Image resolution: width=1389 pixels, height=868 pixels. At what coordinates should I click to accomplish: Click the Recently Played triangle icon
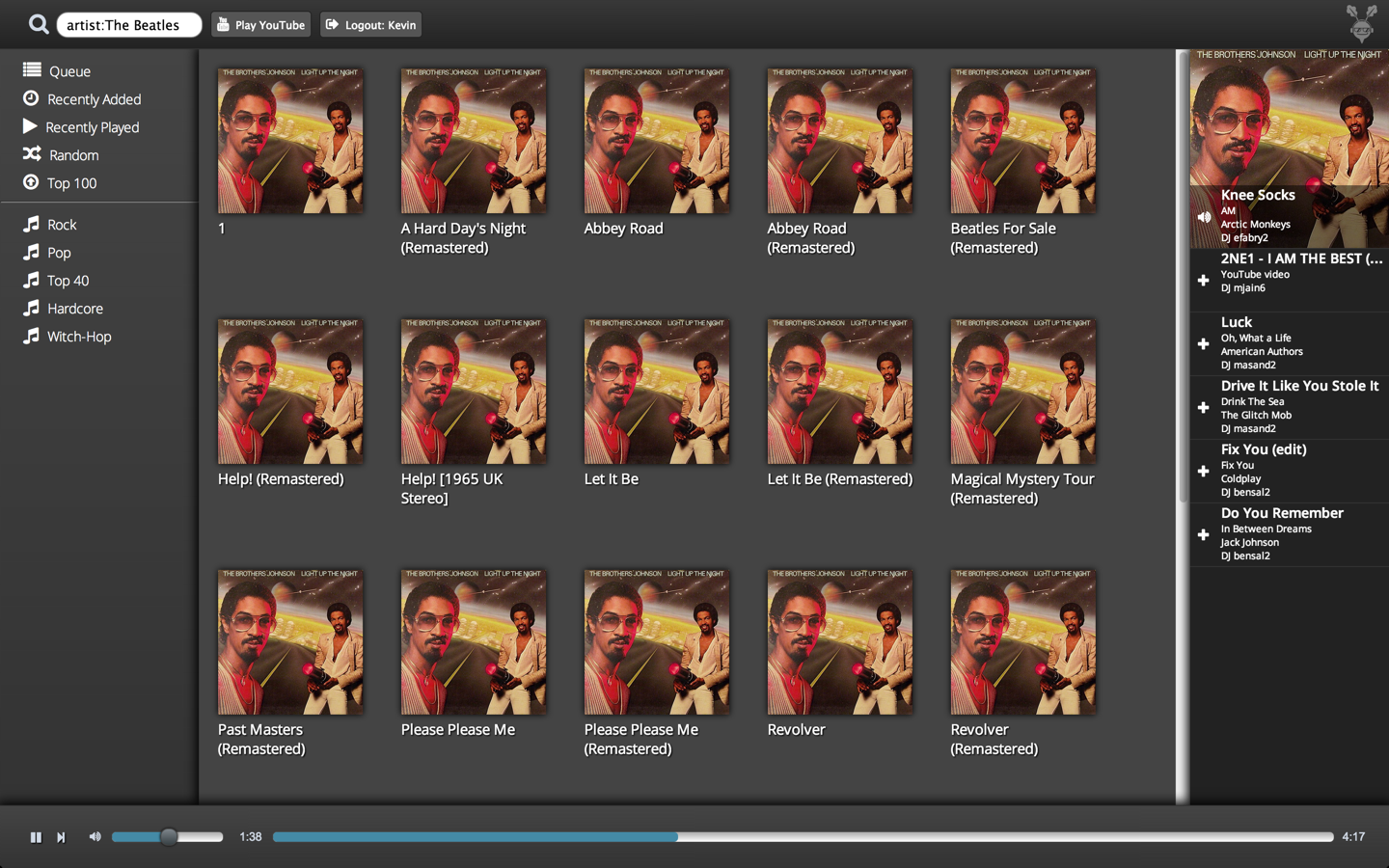(30, 125)
